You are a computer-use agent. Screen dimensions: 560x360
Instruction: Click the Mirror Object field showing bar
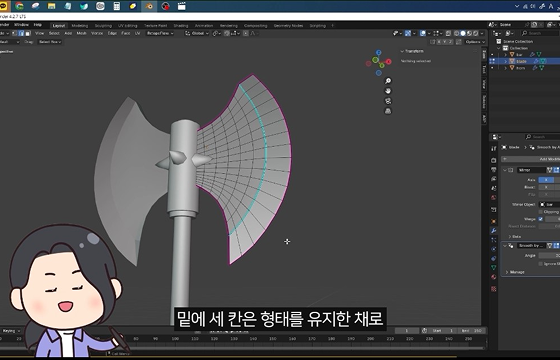(x=549, y=205)
